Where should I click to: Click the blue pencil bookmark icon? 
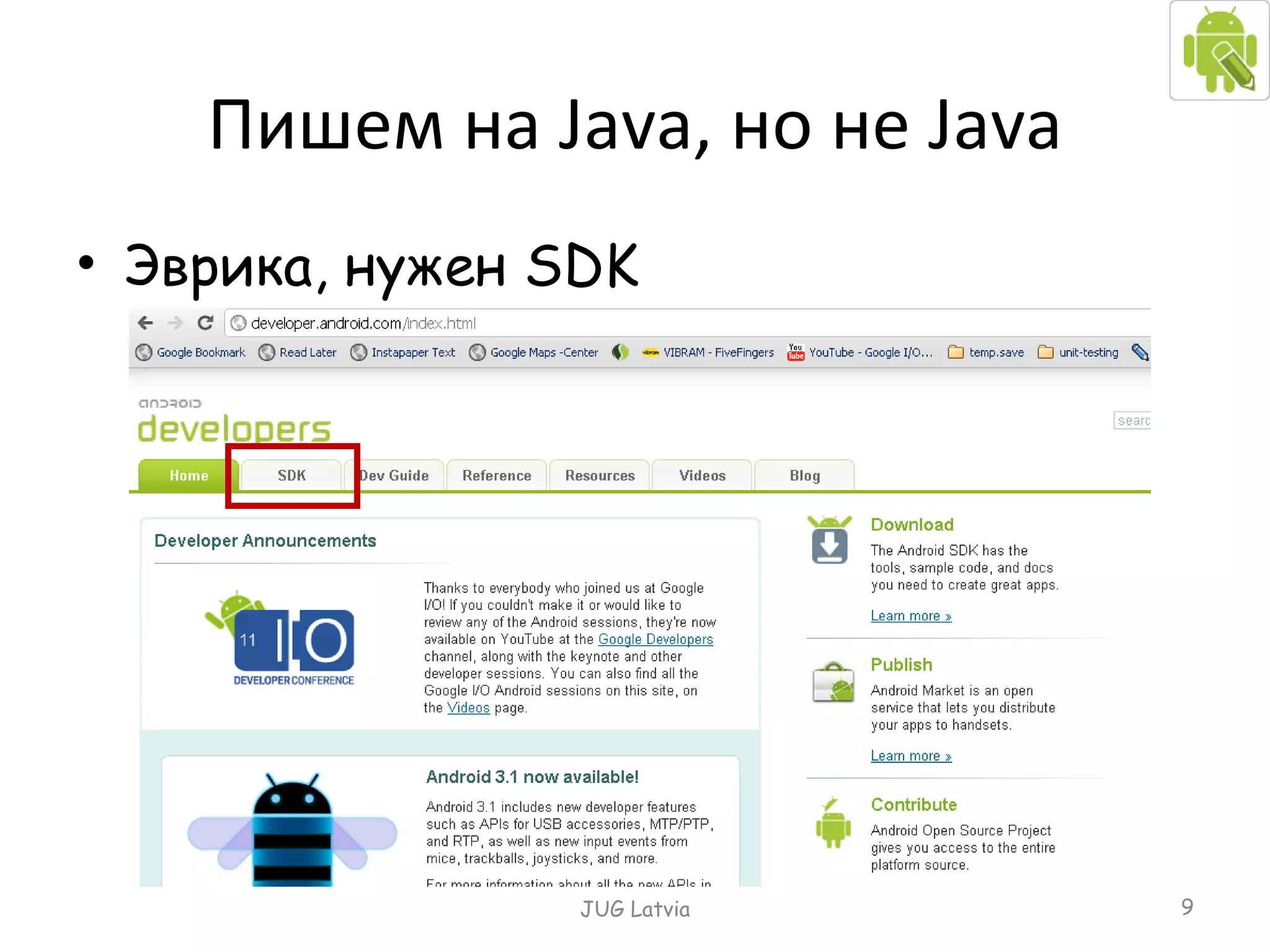click(x=1140, y=352)
